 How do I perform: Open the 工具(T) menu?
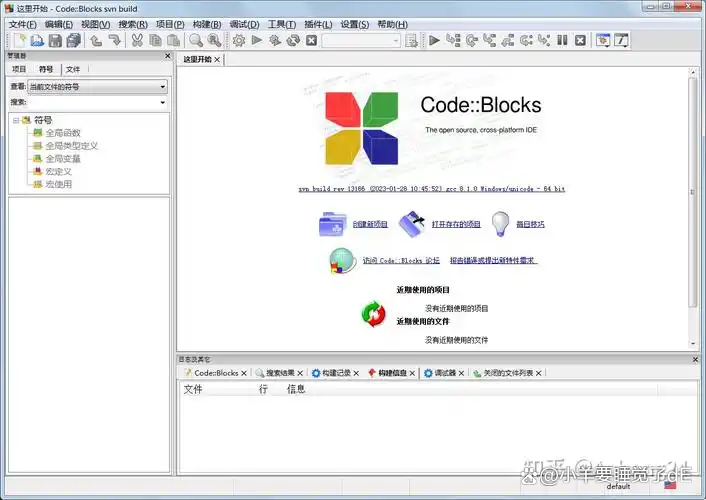[282, 24]
